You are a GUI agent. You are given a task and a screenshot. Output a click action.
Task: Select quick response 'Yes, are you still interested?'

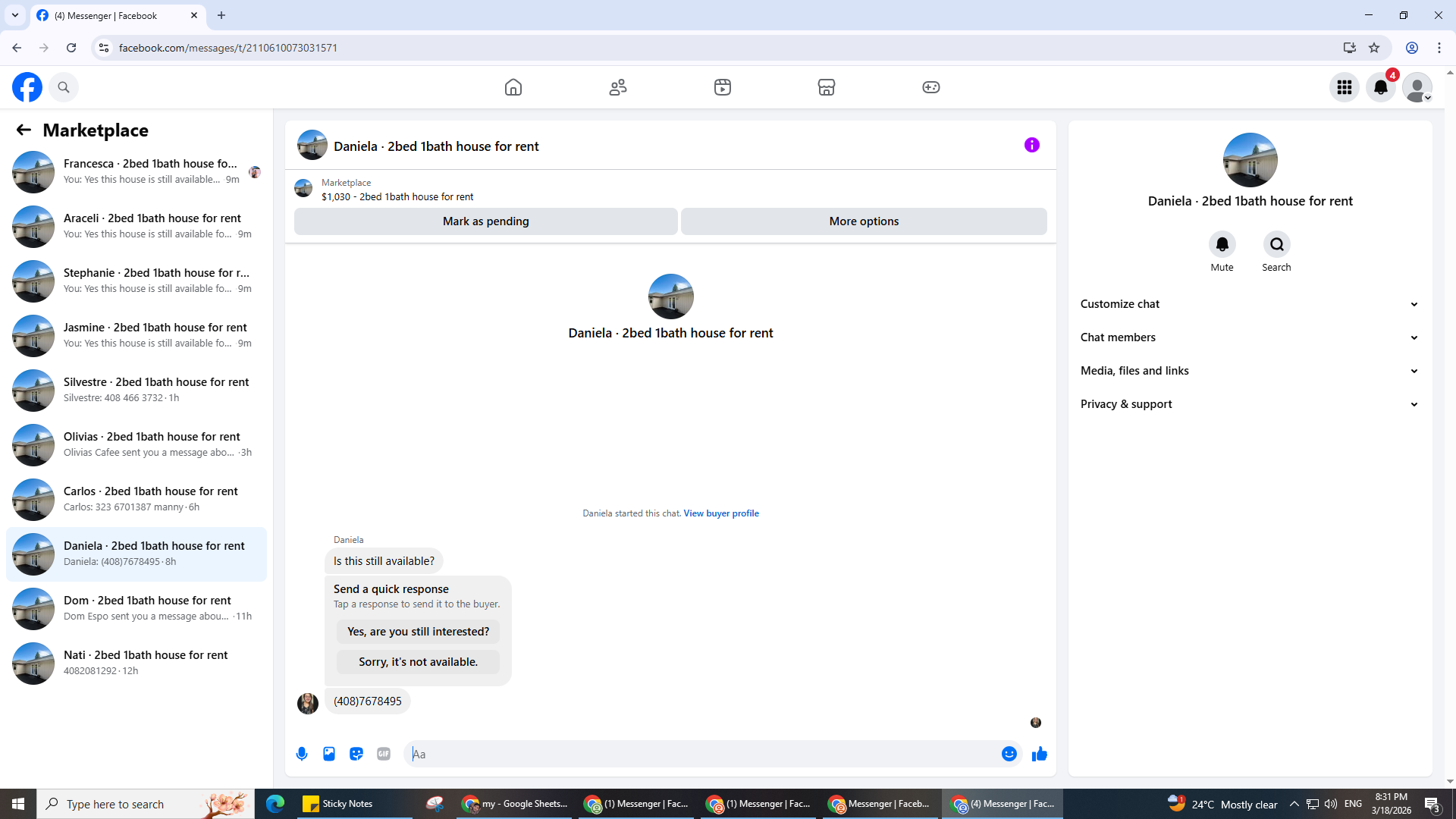[x=418, y=632]
